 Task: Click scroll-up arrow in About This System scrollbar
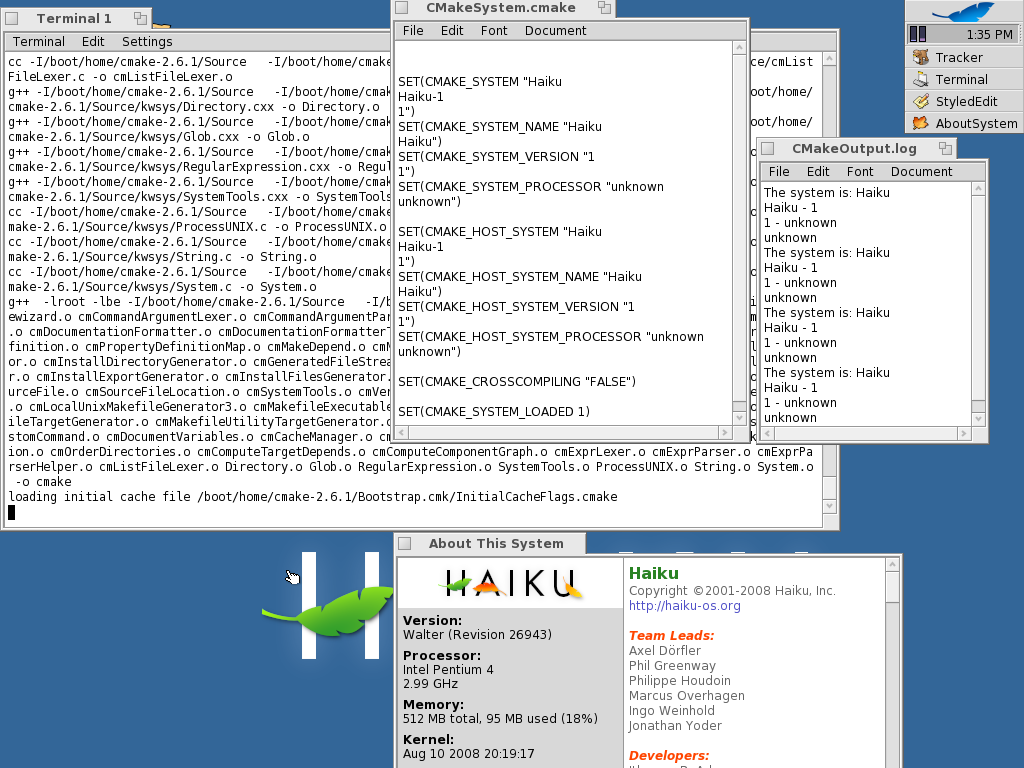[x=892, y=566]
